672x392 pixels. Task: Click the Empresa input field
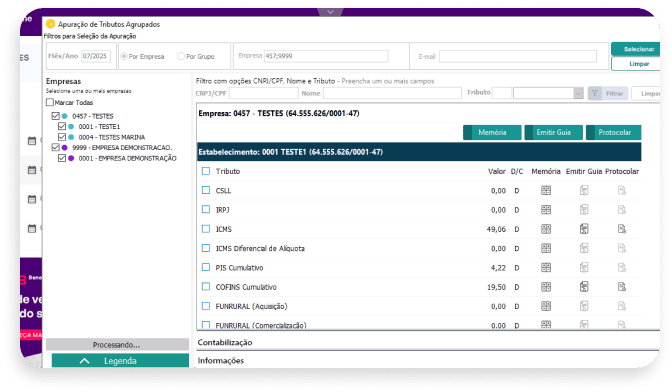[x=326, y=56]
